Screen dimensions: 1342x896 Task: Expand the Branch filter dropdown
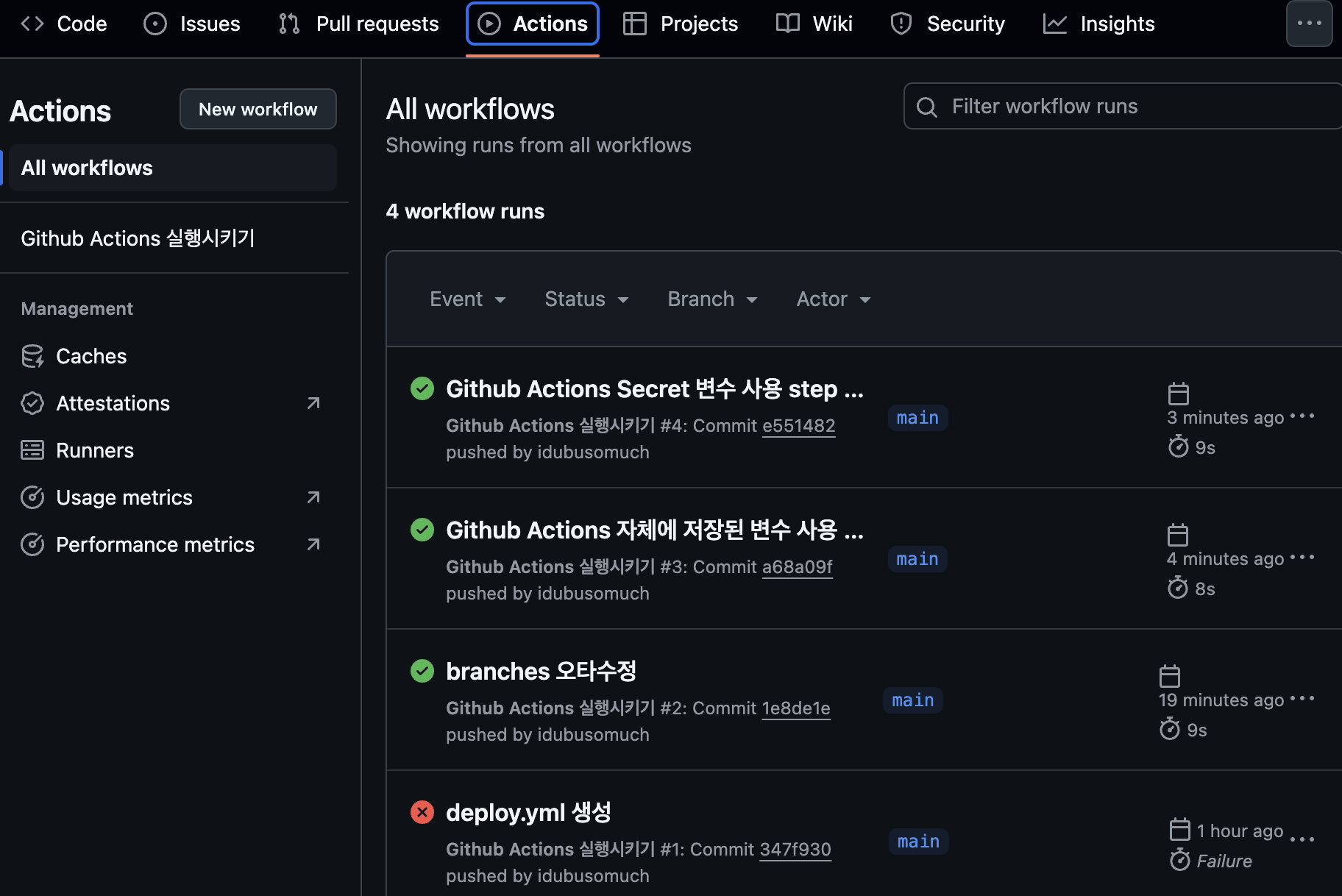(712, 299)
